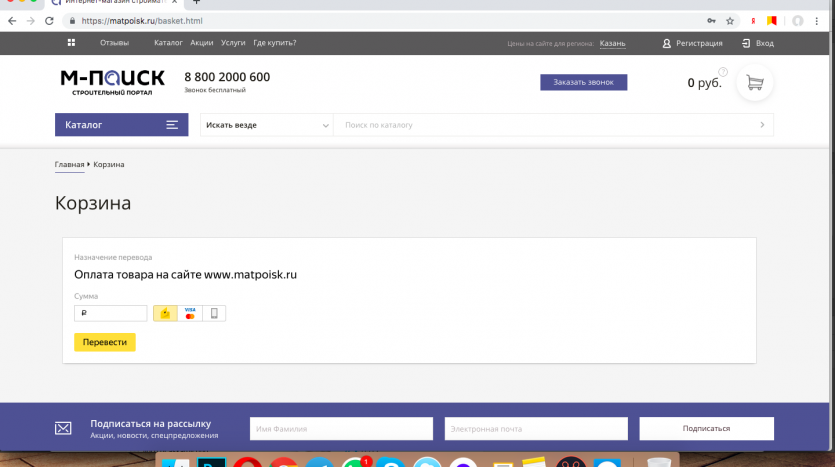
Task: Open the shopping cart icon
Action: point(755,82)
